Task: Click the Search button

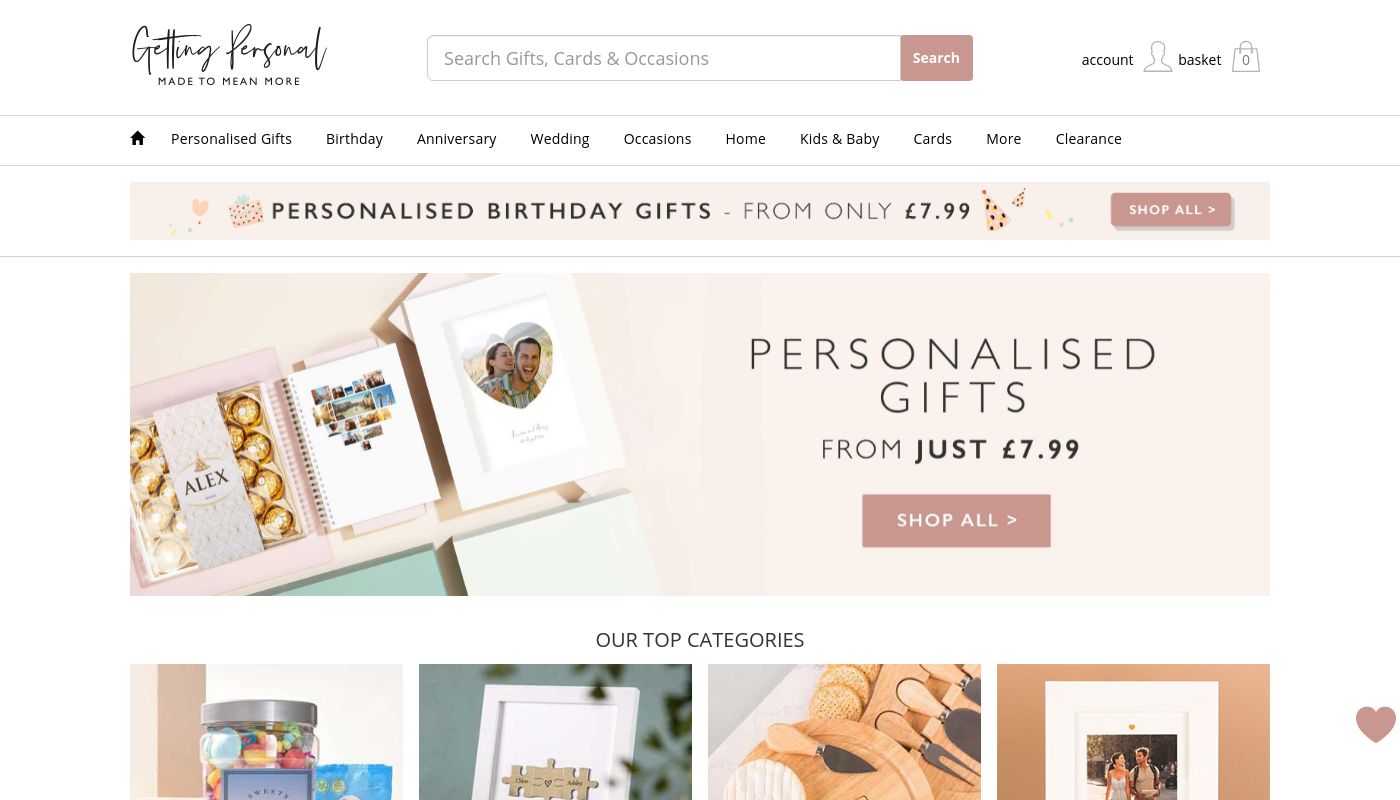Action: click(x=936, y=58)
